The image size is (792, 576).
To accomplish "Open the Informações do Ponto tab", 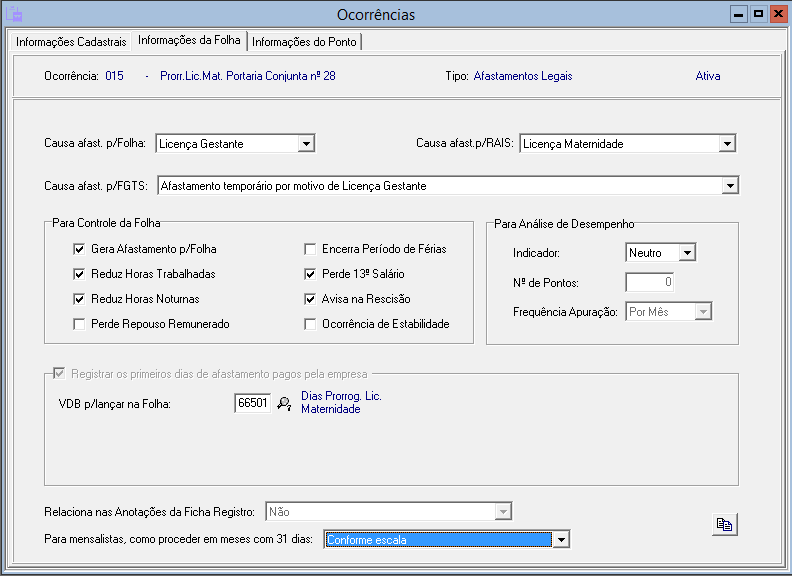I will pyautogui.click(x=304, y=42).
